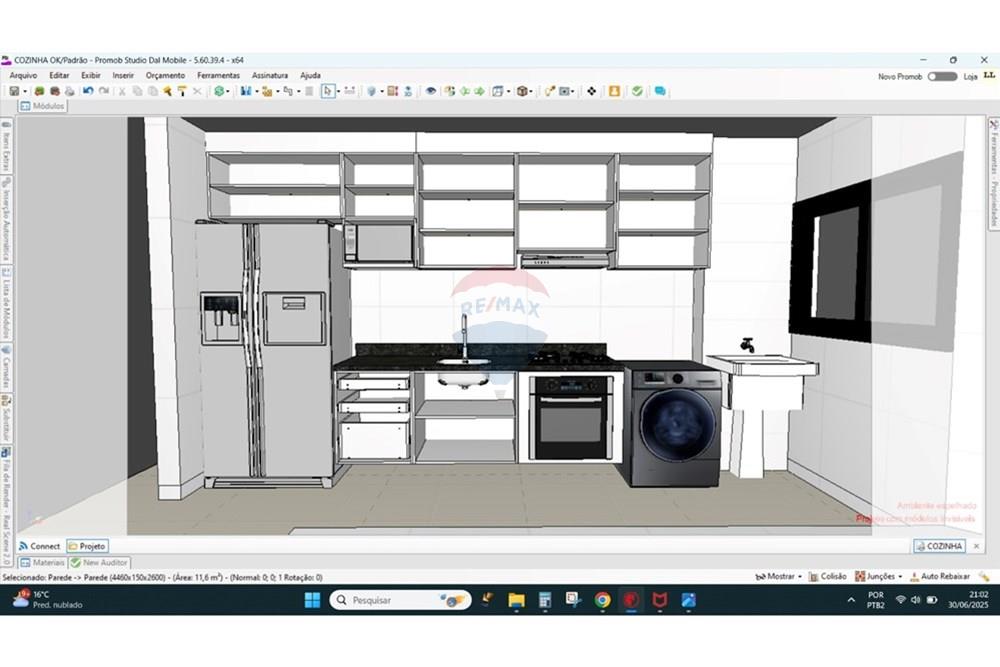The image size is (1000, 667).
Task: Toggle the Novo Promob switch
Action: tap(941, 76)
